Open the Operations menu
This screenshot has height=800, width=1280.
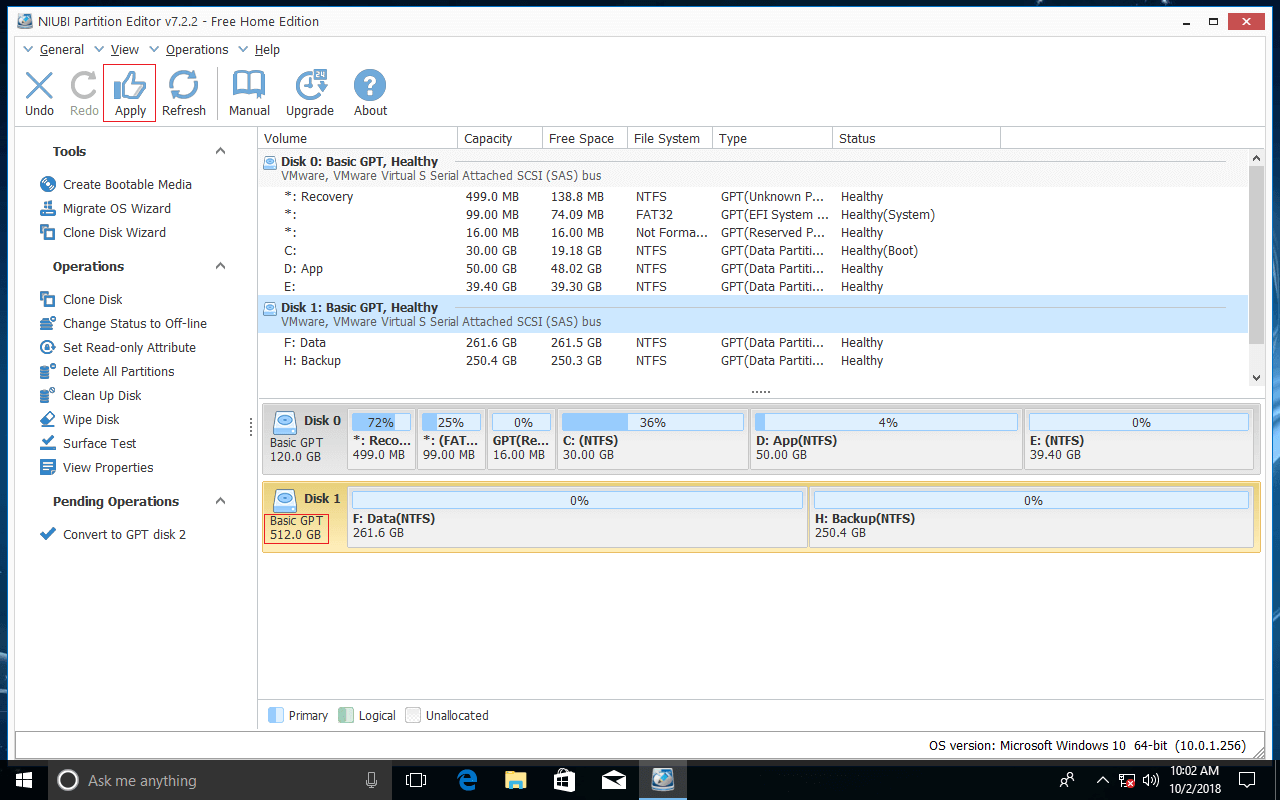[196, 50]
